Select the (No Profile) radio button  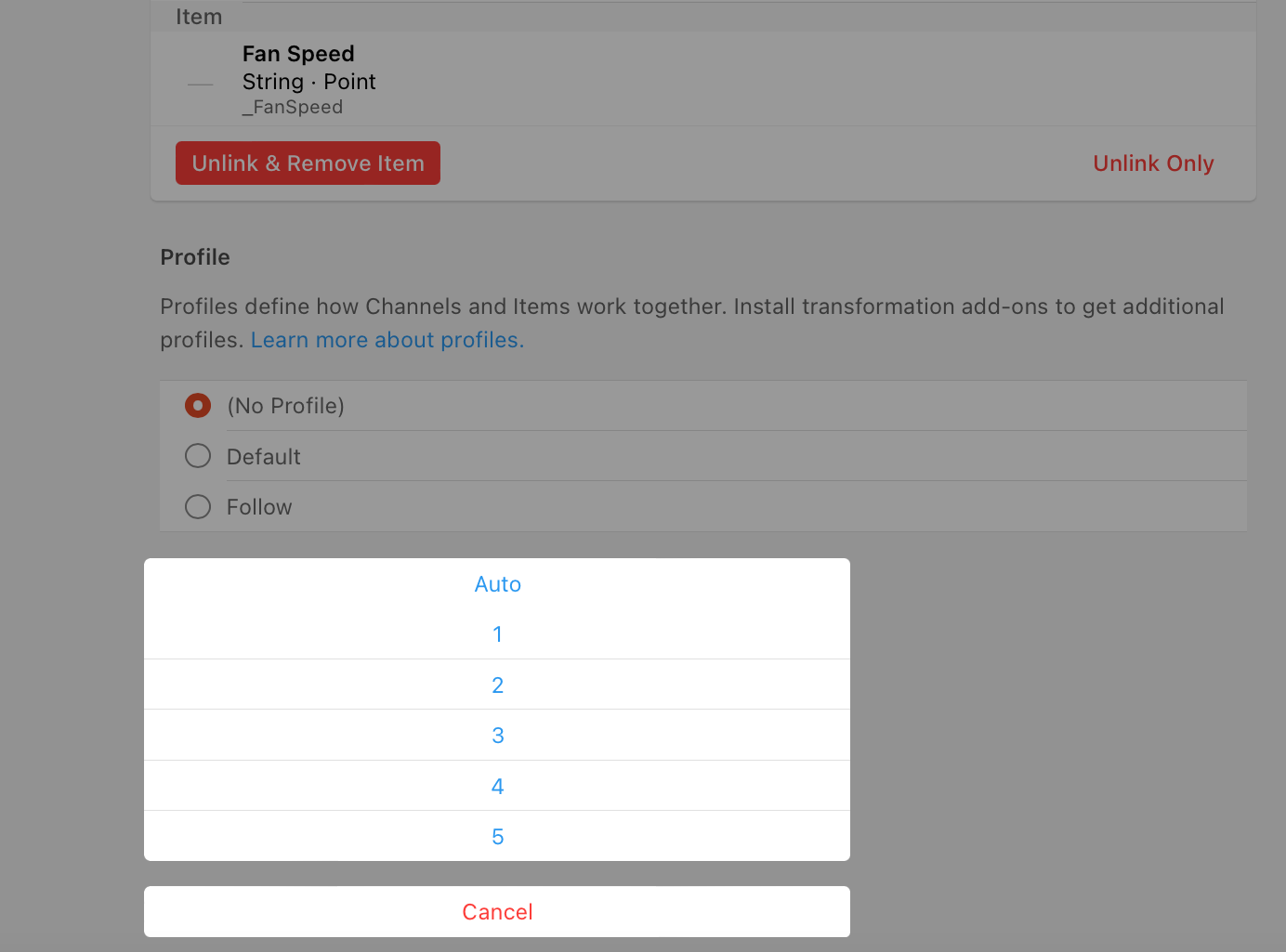pos(198,406)
